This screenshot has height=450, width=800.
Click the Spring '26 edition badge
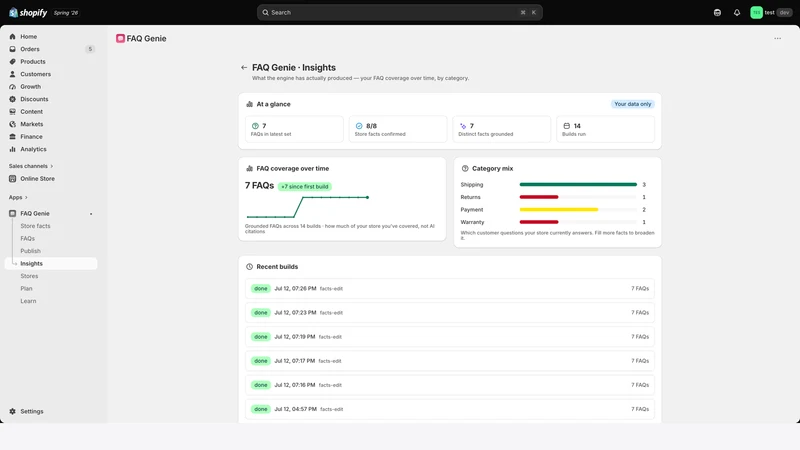pos(66,13)
